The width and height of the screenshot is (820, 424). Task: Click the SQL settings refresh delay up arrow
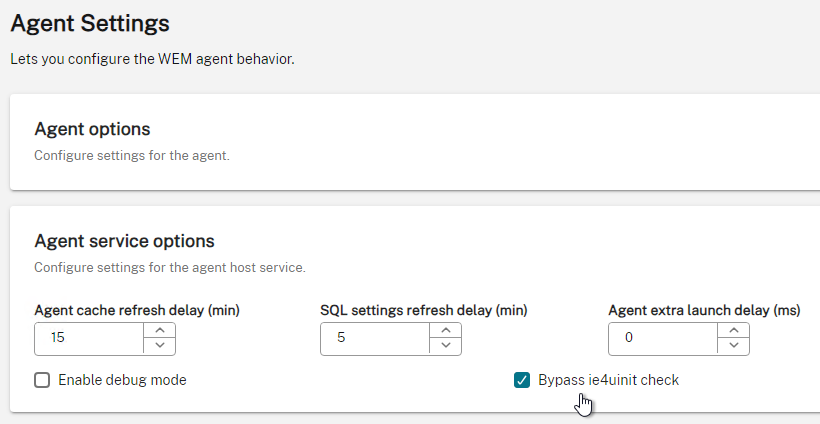click(x=446, y=330)
